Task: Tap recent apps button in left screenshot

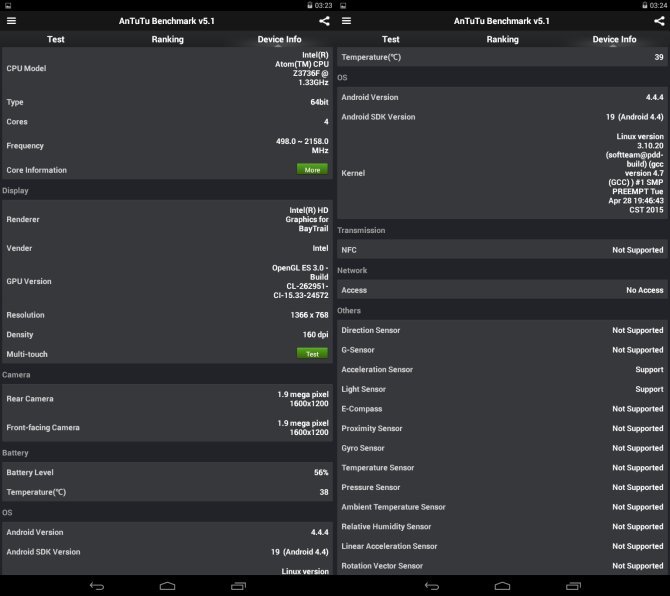Action: [238, 586]
